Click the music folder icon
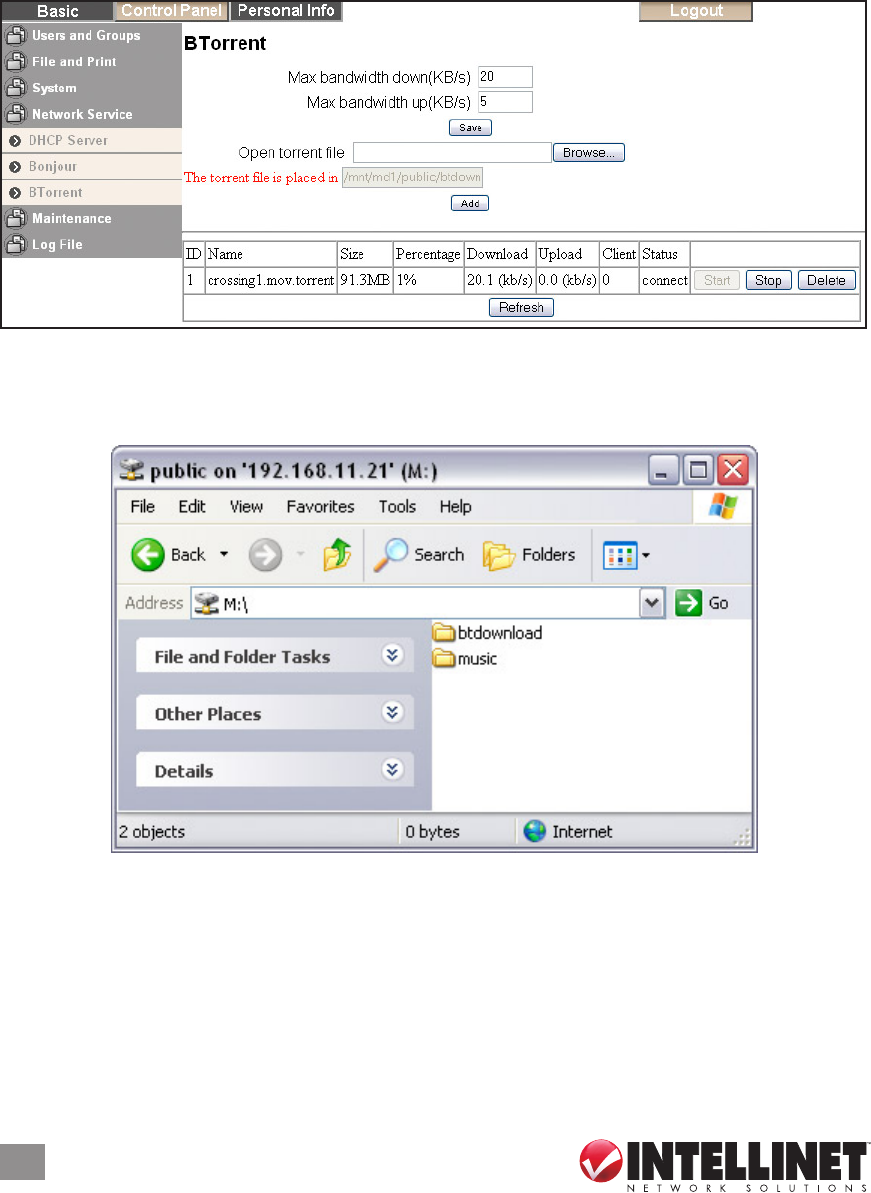Image resolution: width=871 pixels, height=1193 pixels. tap(443, 658)
